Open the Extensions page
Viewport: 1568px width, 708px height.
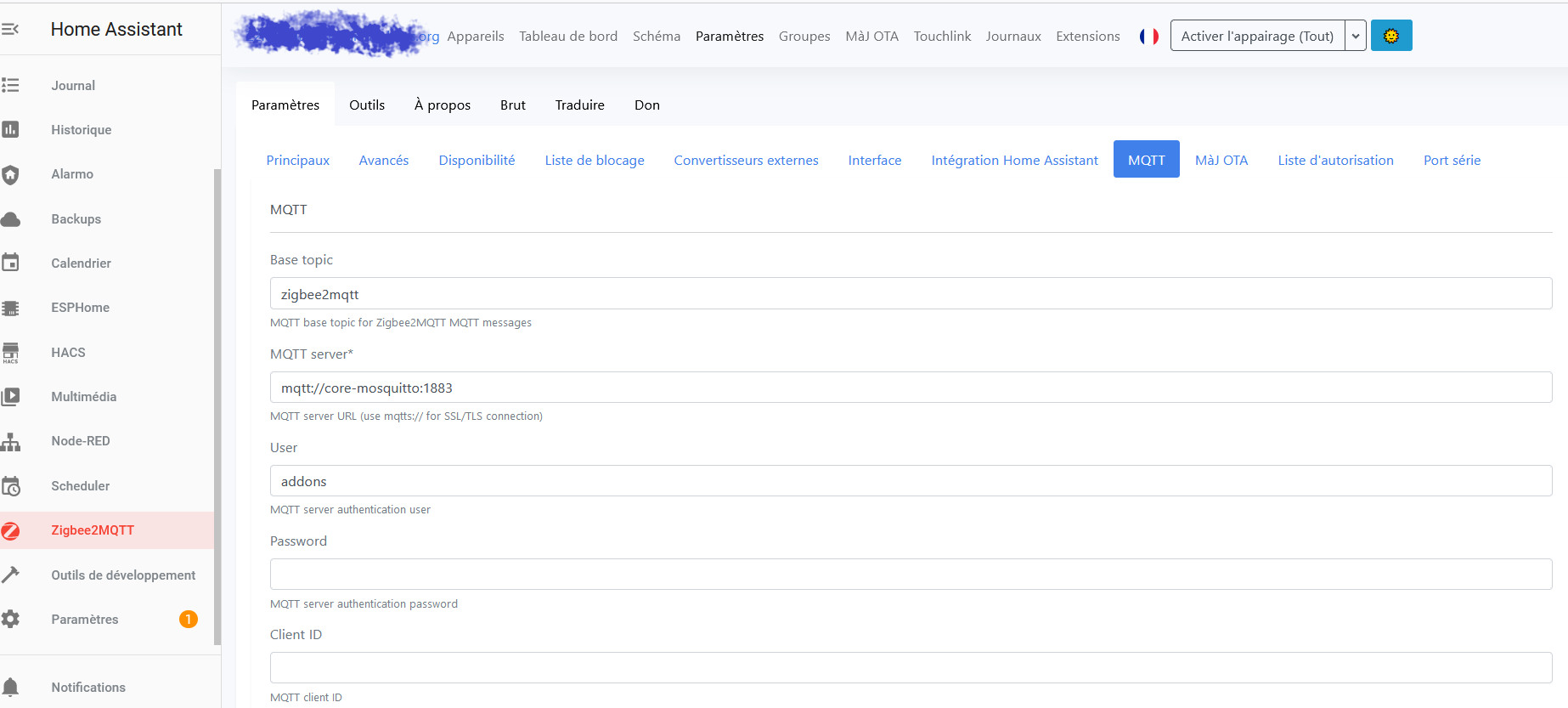pyautogui.click(x=1088, y=37)
